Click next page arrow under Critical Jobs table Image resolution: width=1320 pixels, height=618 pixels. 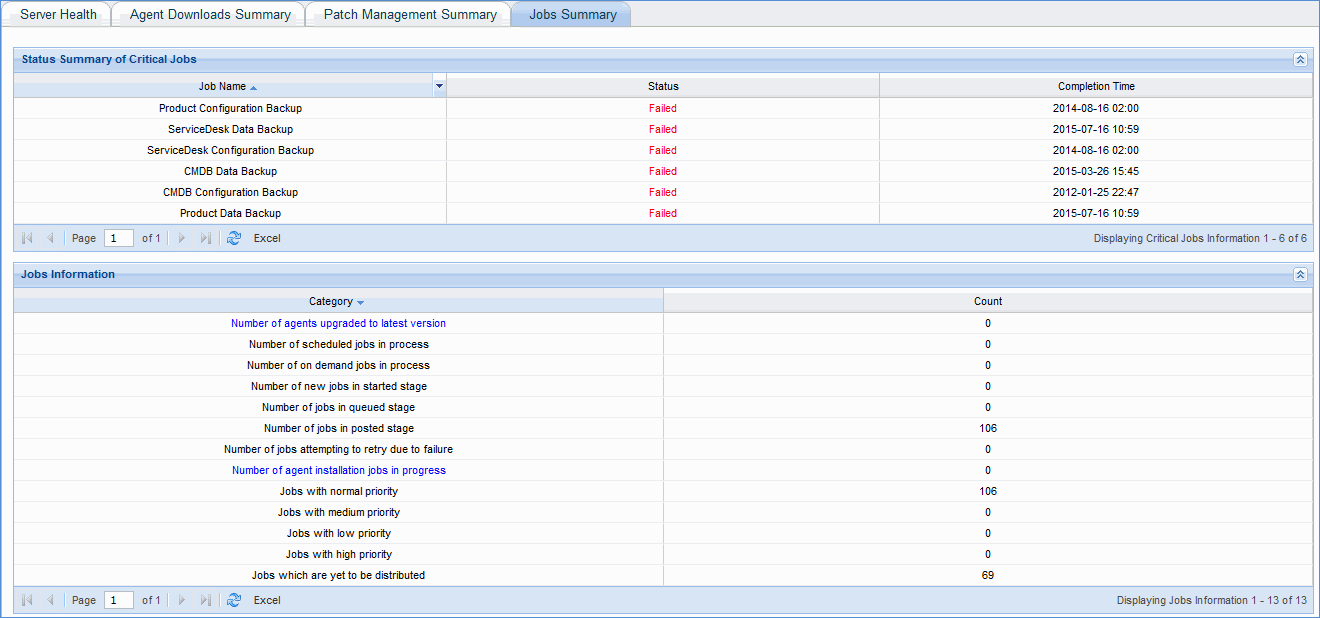click(182, 238)
